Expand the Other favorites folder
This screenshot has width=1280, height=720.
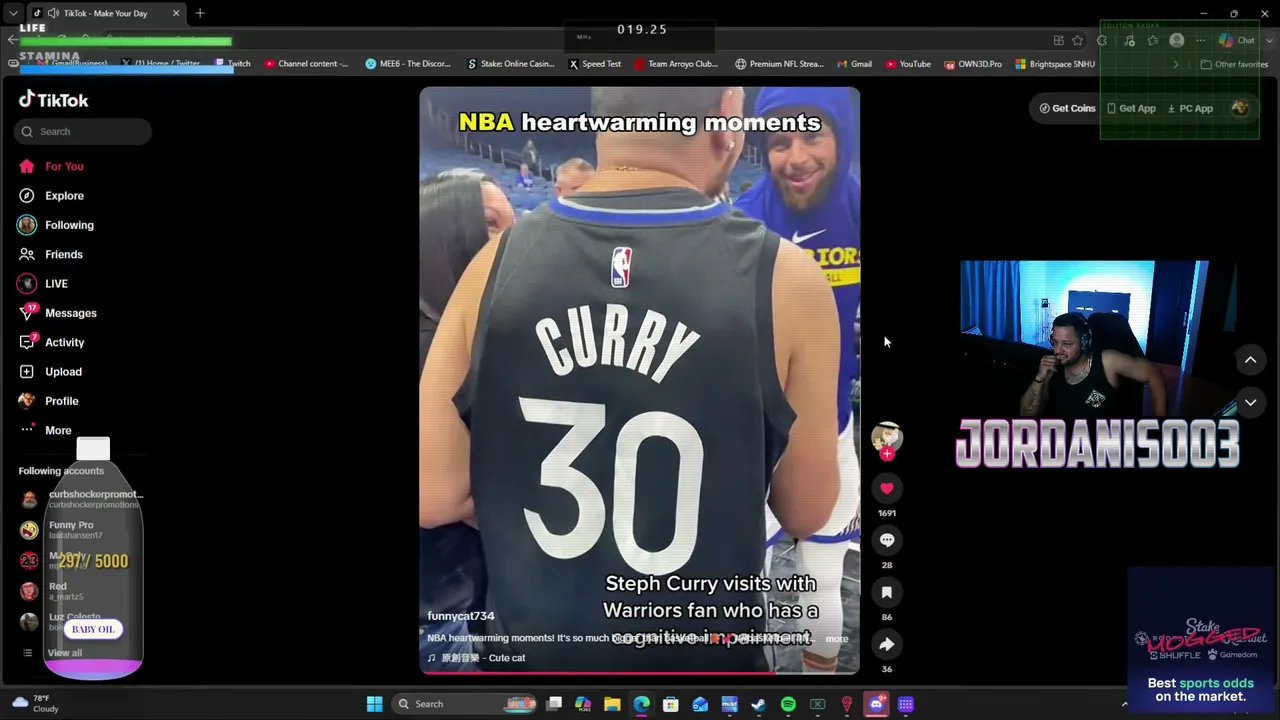coord(1234,64)
